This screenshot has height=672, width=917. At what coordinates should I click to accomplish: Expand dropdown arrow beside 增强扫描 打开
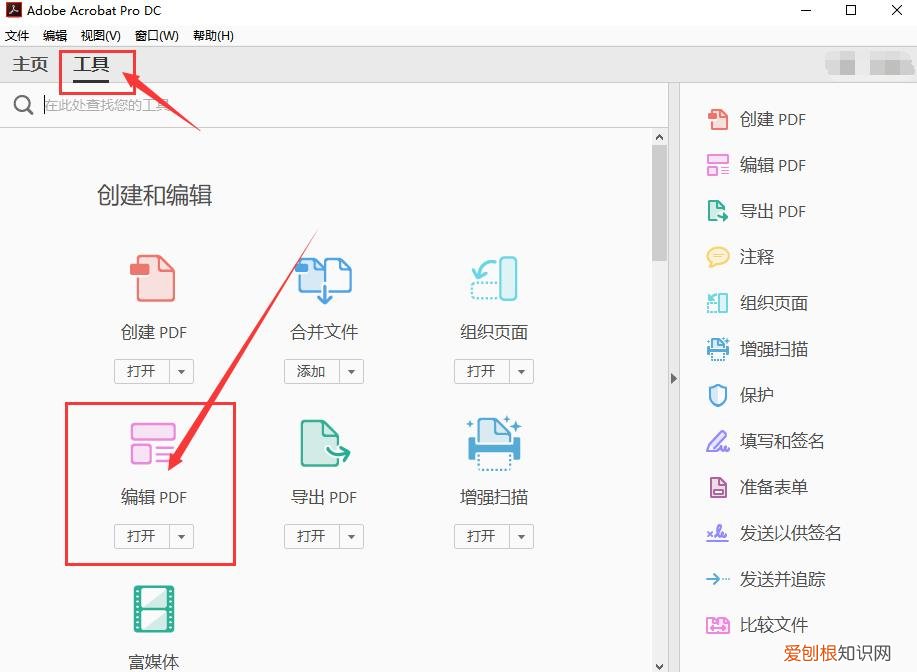click(x=522, y=536)
